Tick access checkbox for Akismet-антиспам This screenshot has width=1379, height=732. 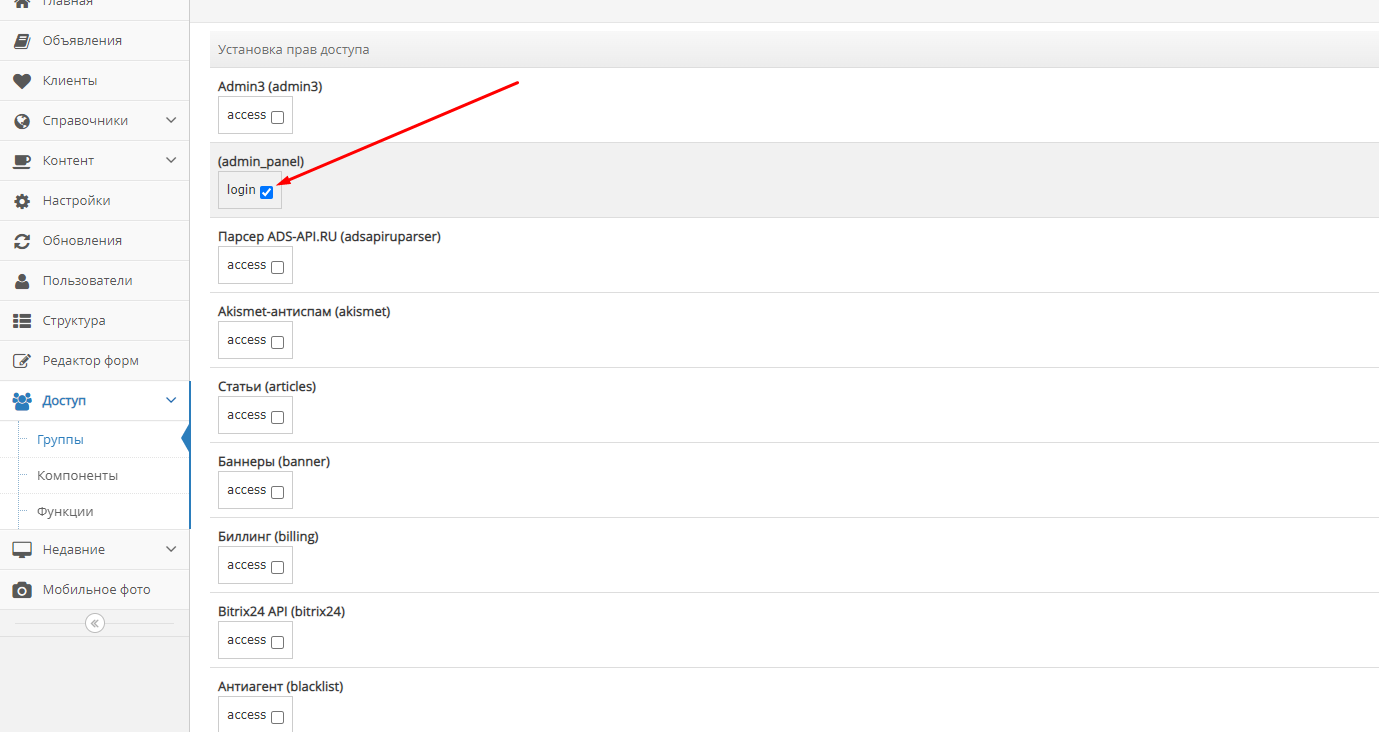point(277,342)
